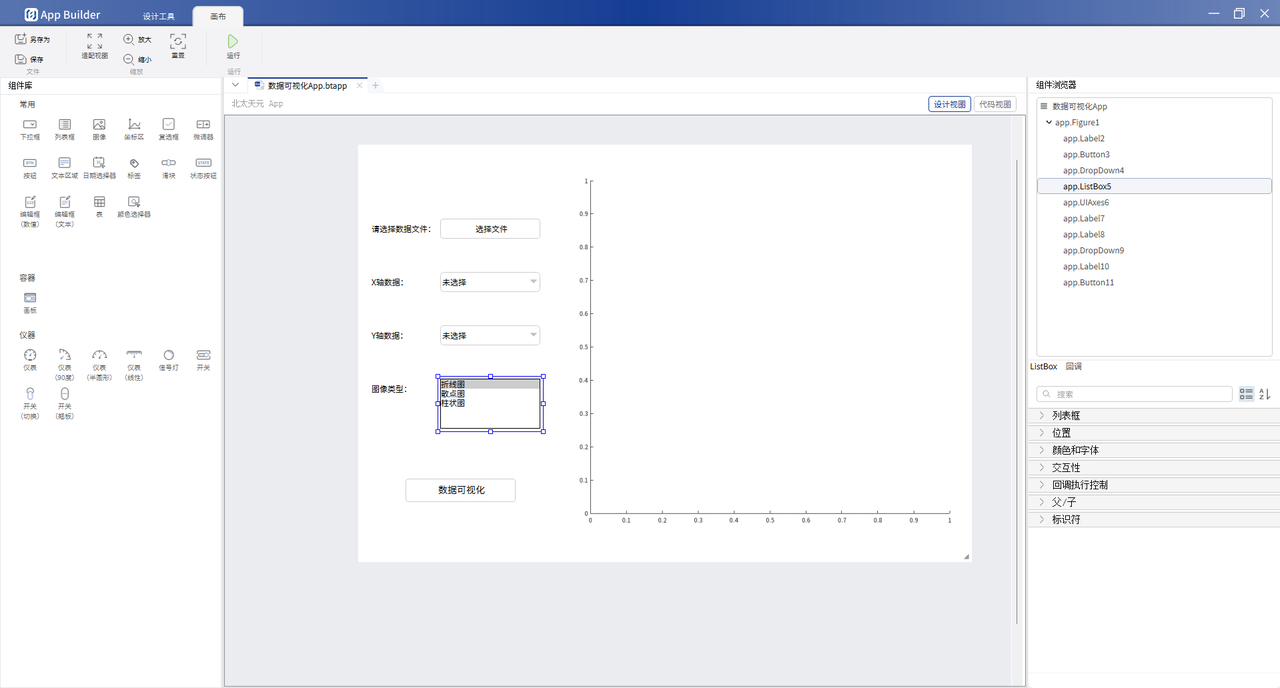This screenshot has width=1280, height=688.
Task: Select the 数据可视化App.btapp document tab
Action: coord(308,86)
